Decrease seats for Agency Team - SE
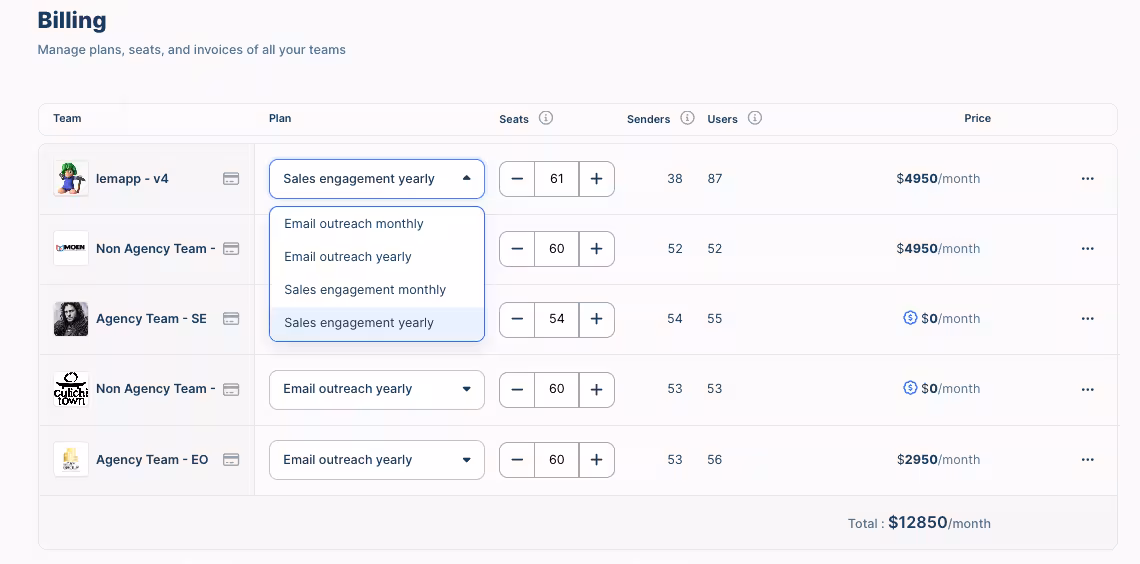Viewport: 1140px width, 564px height. (x=517, y=319)
